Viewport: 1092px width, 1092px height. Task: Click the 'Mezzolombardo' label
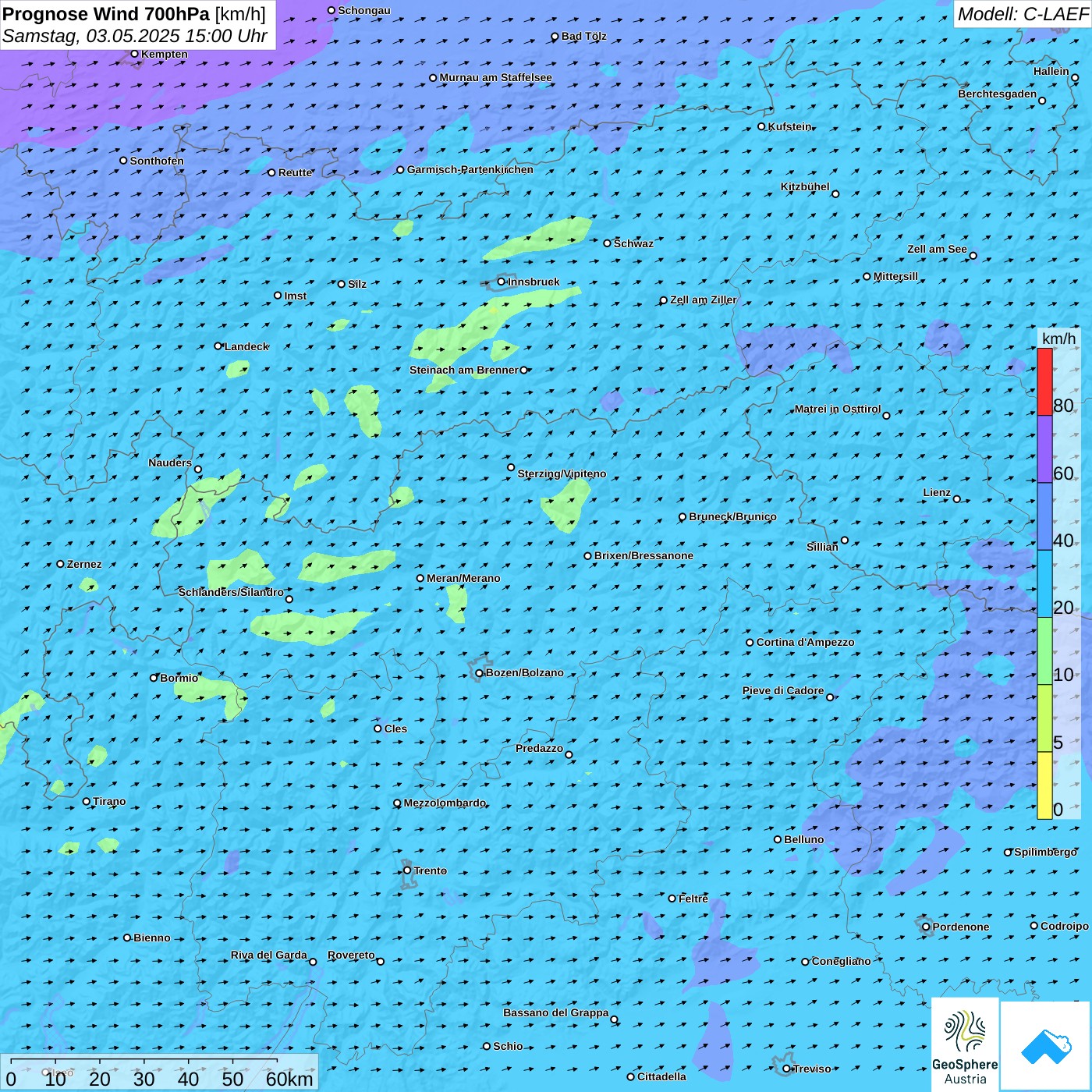[445, 803]
